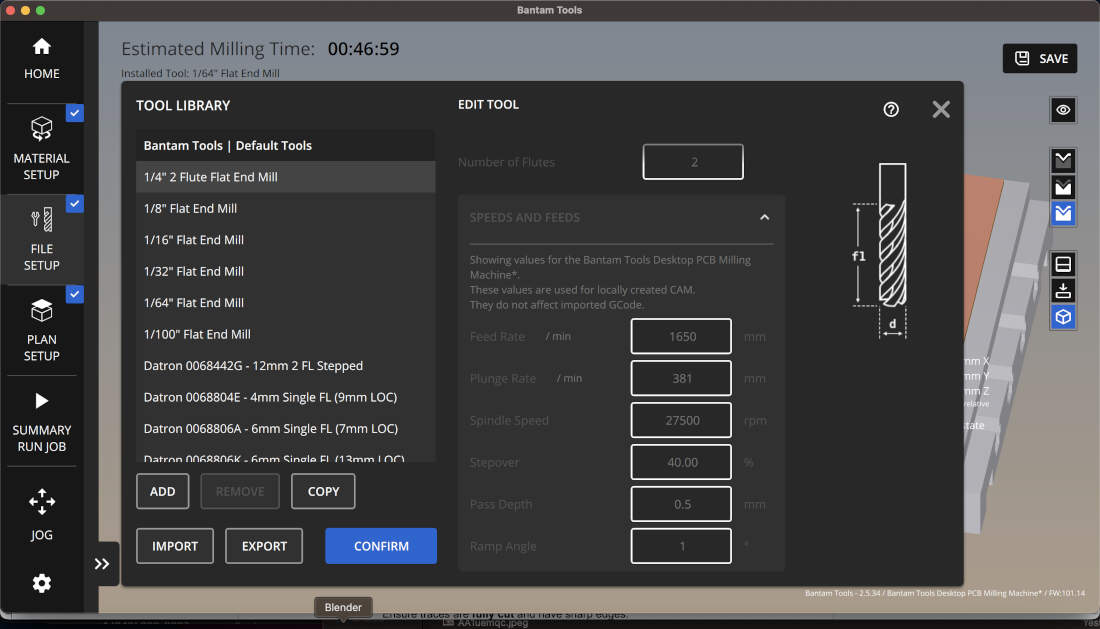
Task: Click Installed Tool 1/64" Flat End Mill text
Action: tap(200, 73)
